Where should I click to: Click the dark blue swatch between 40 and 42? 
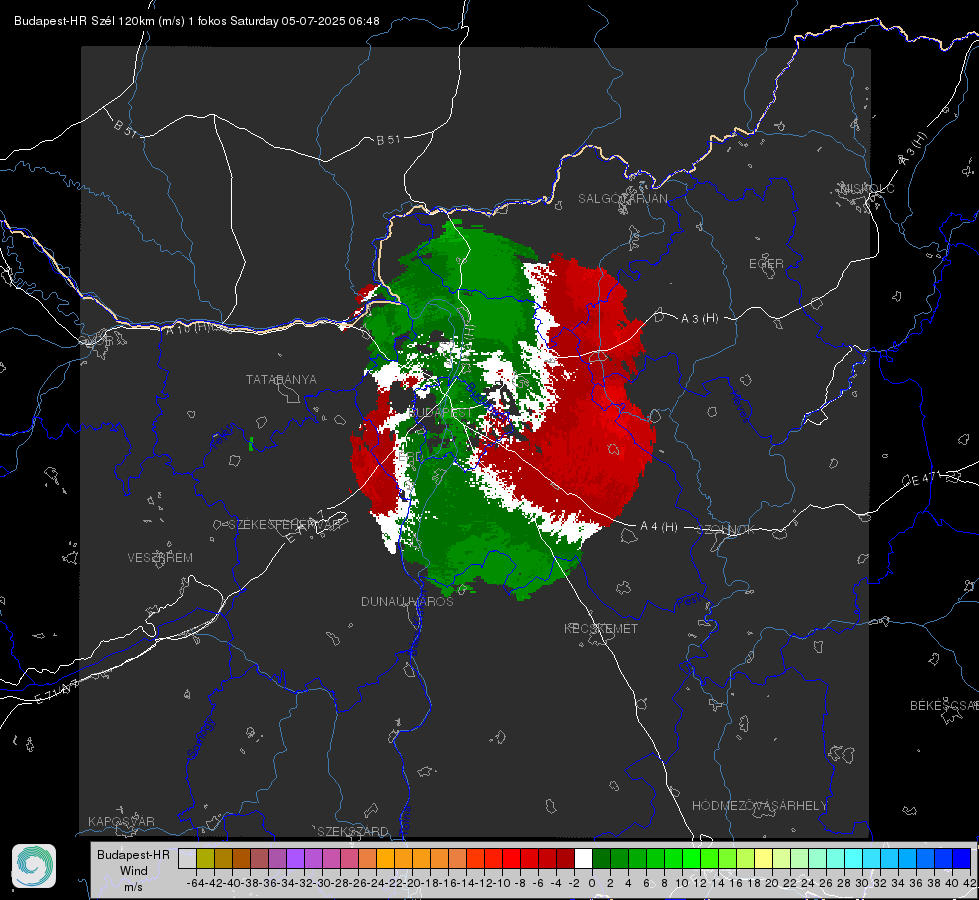961,858
